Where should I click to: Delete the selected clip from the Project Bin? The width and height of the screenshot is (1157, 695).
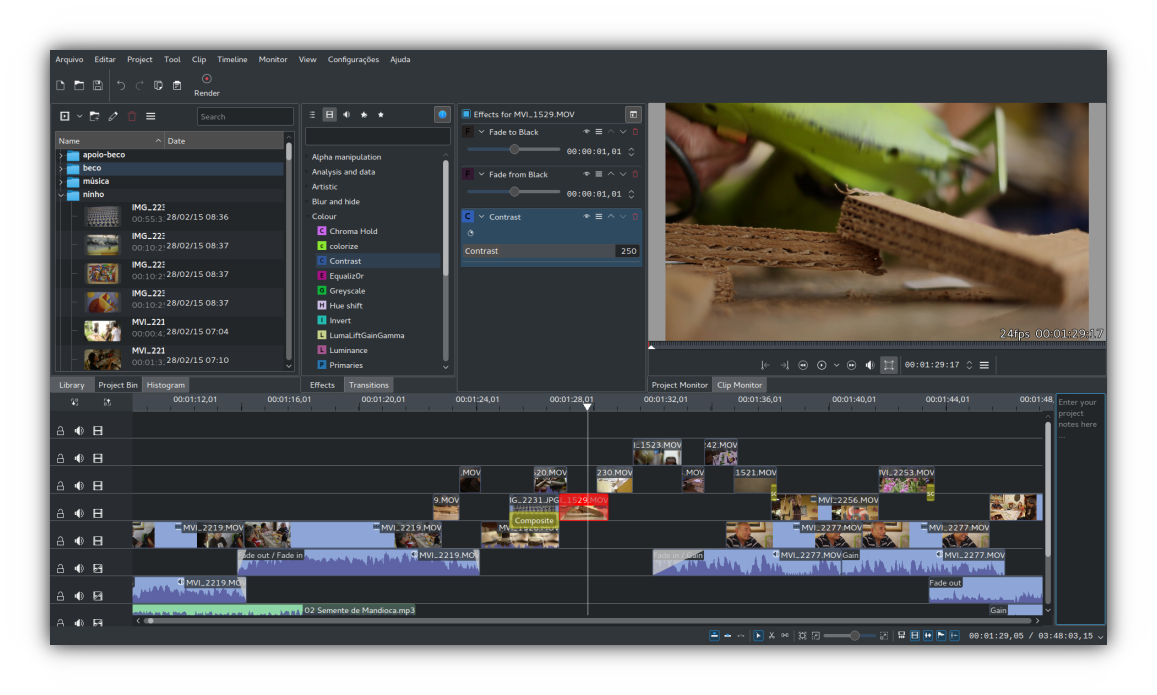tap(132, 117)
